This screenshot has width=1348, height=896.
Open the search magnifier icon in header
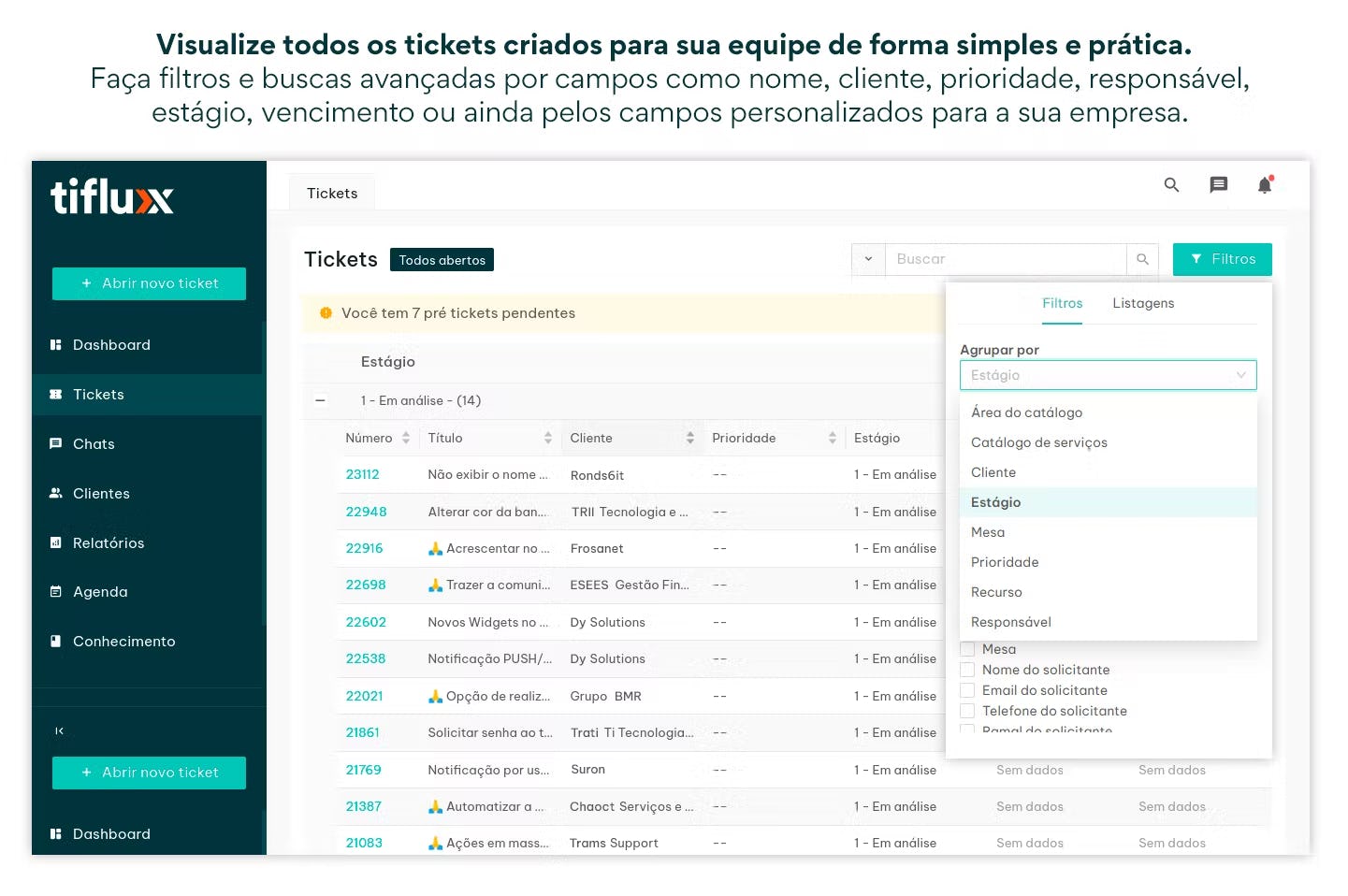pos(1171,185)
